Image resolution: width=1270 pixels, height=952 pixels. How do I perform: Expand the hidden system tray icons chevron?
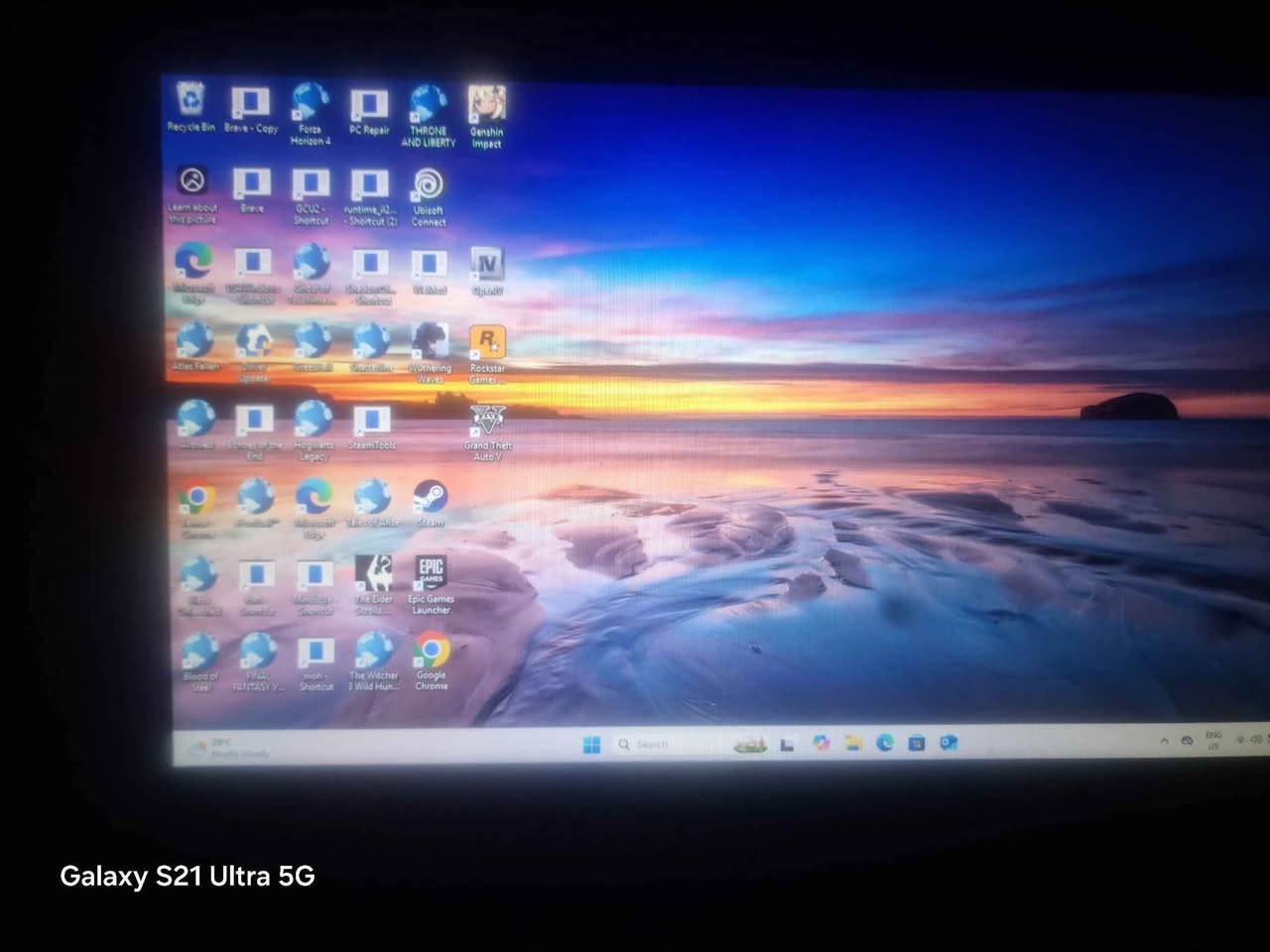[1164, 741]
